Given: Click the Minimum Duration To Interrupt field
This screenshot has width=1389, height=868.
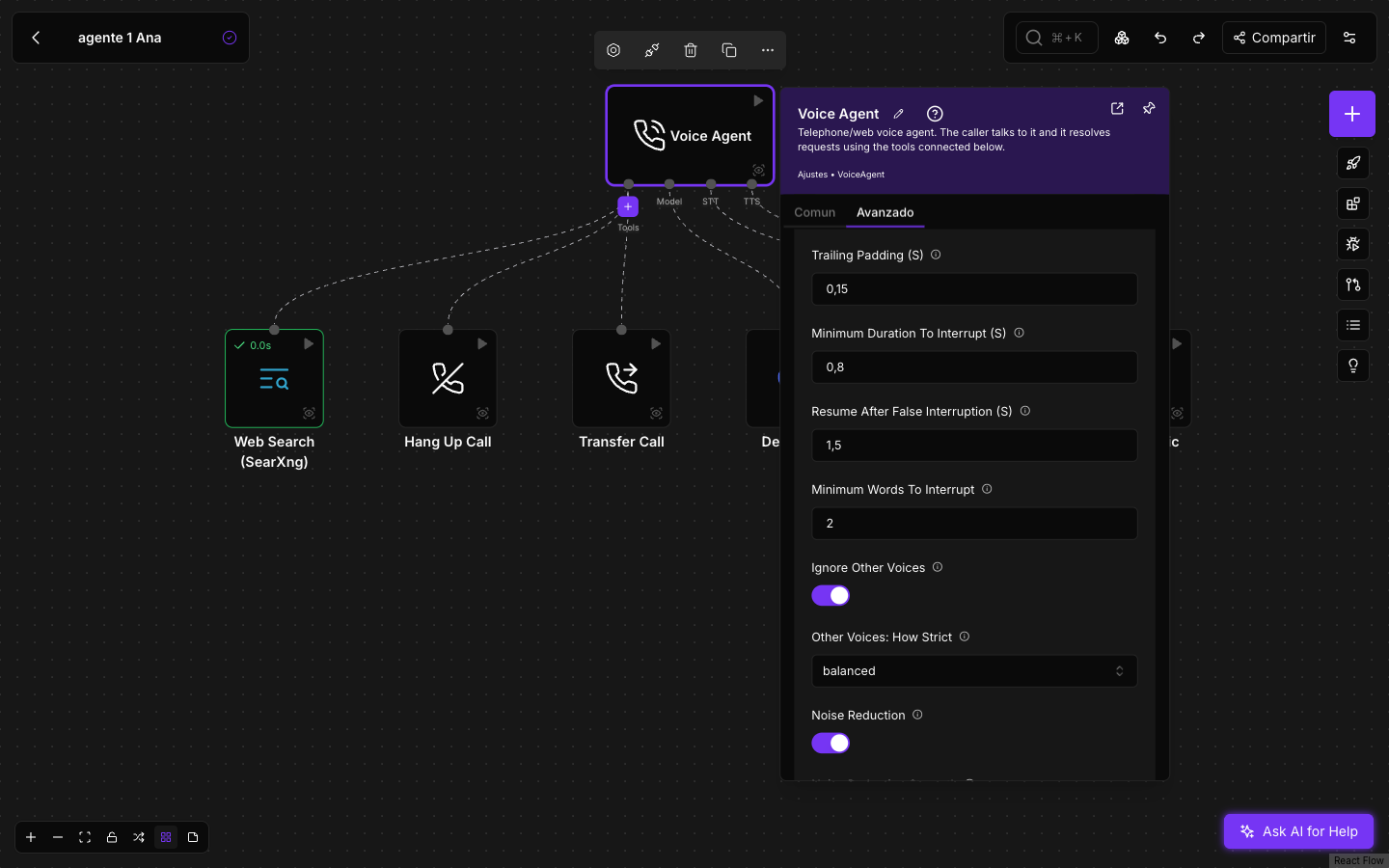Looking at the screenshot, I should coord(974,367).
